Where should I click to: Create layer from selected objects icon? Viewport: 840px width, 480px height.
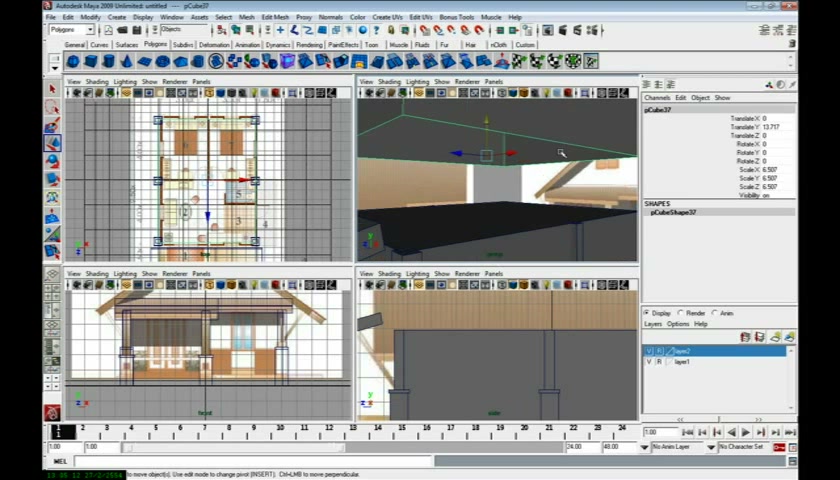[790, 337]
